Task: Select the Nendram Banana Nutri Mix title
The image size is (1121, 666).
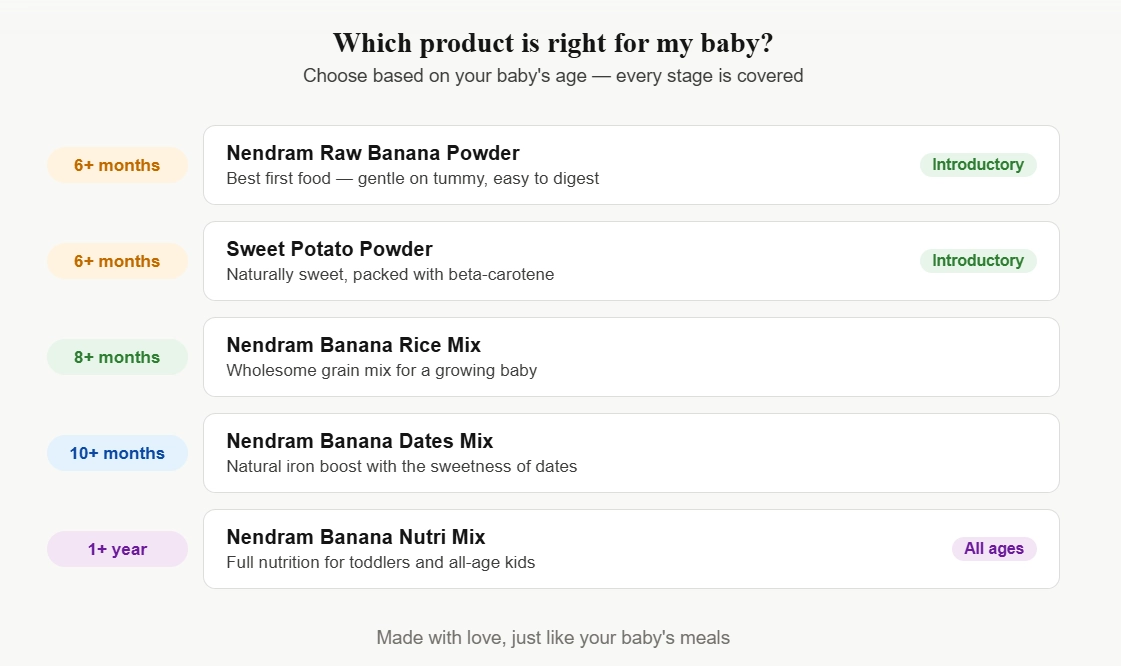Action: coord(356,537)
